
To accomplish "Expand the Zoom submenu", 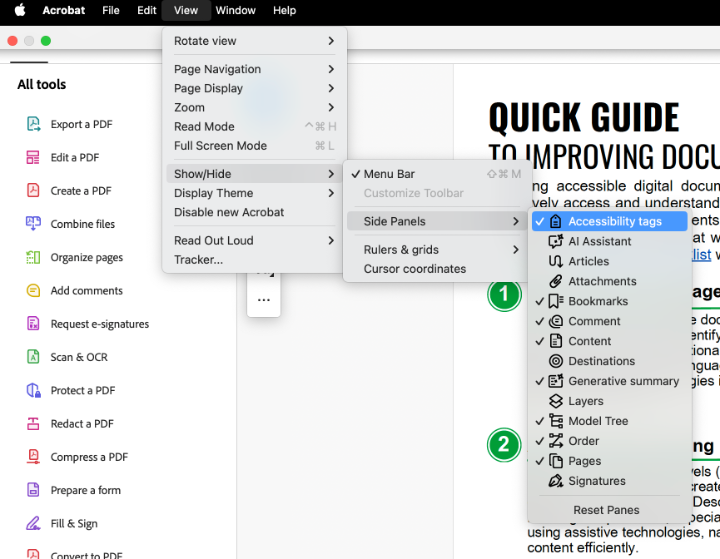I will 254,107.
